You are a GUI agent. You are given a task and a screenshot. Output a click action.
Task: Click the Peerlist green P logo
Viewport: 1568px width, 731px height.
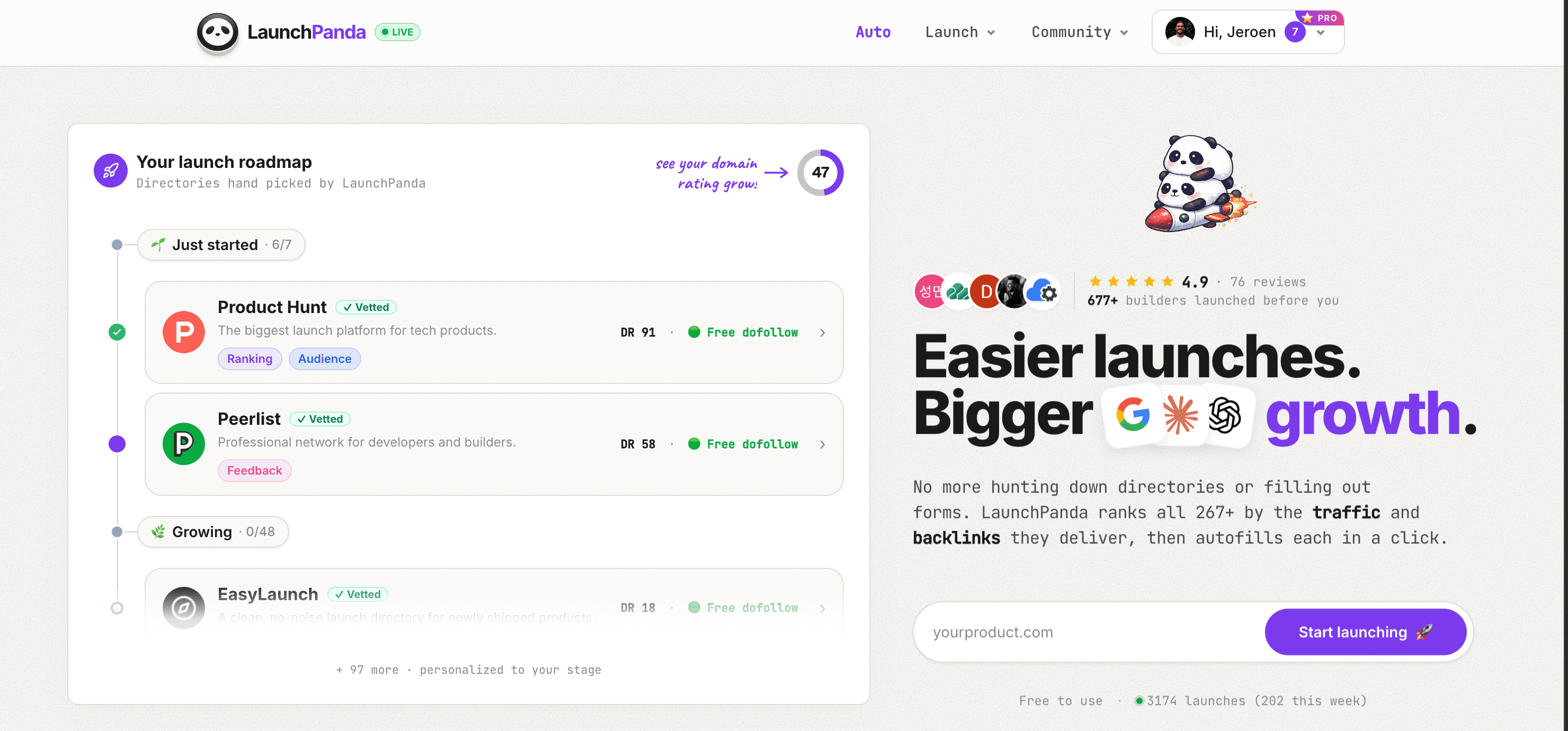tap(184, 444)
